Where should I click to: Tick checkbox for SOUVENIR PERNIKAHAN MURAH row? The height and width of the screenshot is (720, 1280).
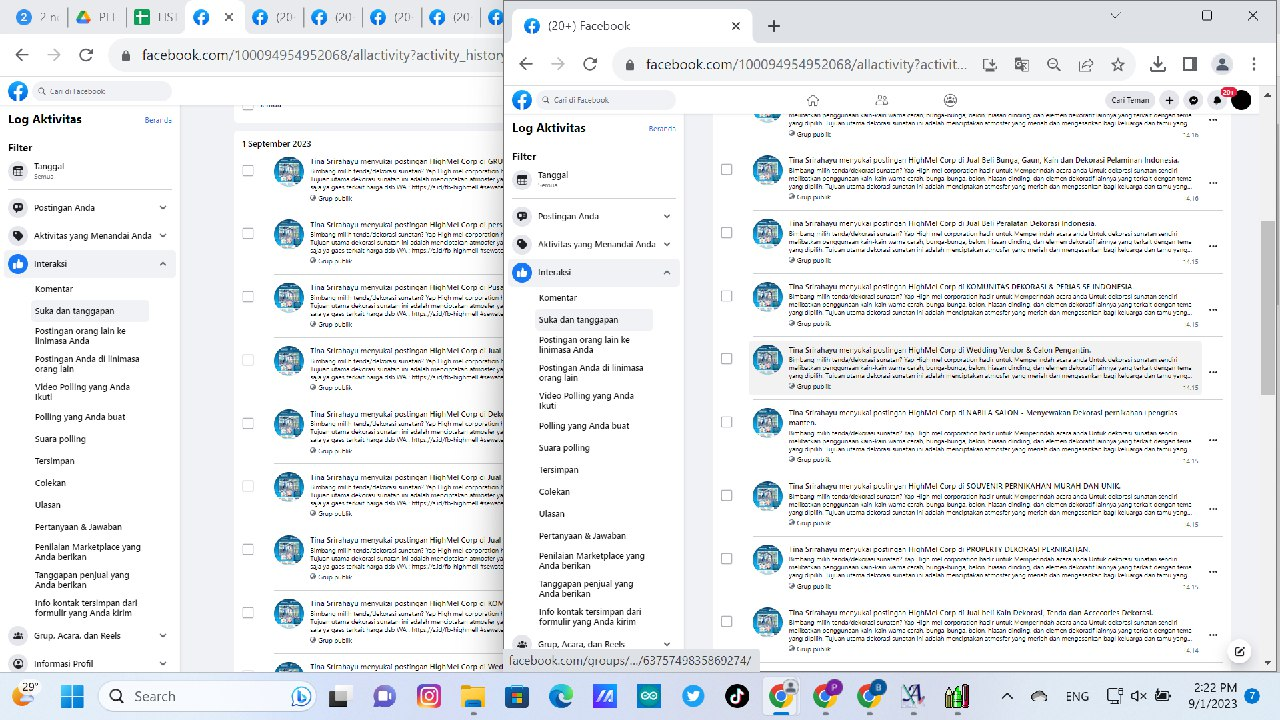(726, 496)
